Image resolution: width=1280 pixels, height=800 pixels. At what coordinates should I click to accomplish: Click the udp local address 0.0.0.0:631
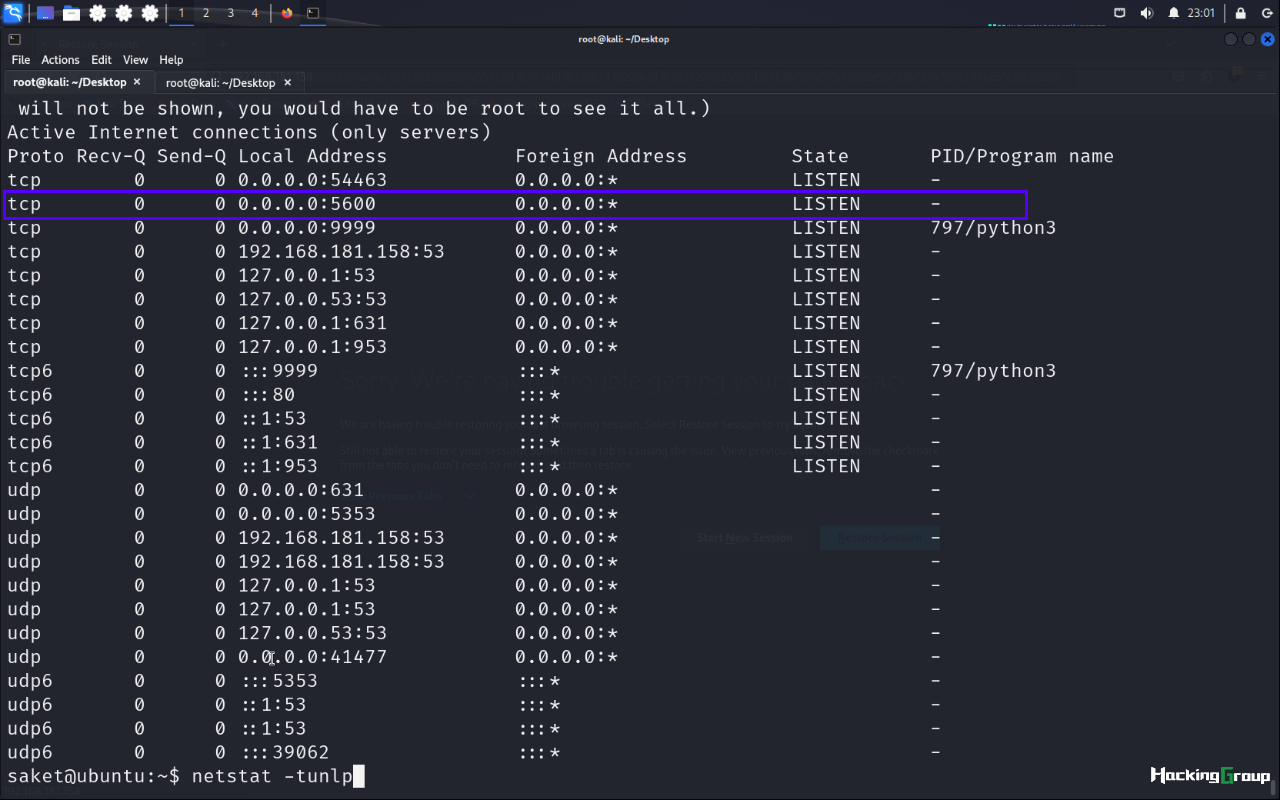pos(301,490)
